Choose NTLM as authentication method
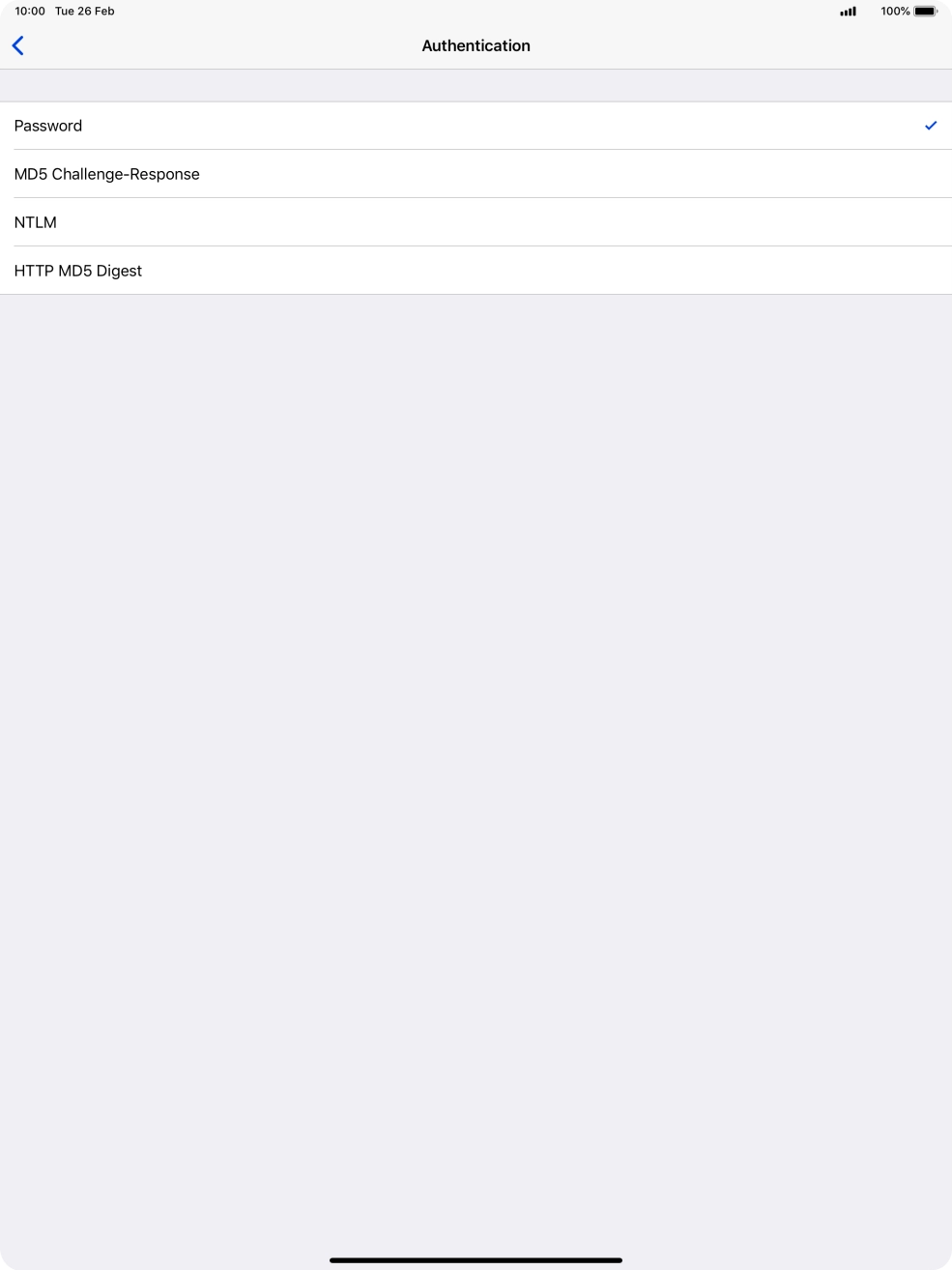The image size is (952, 1270). tap(476, 222)
